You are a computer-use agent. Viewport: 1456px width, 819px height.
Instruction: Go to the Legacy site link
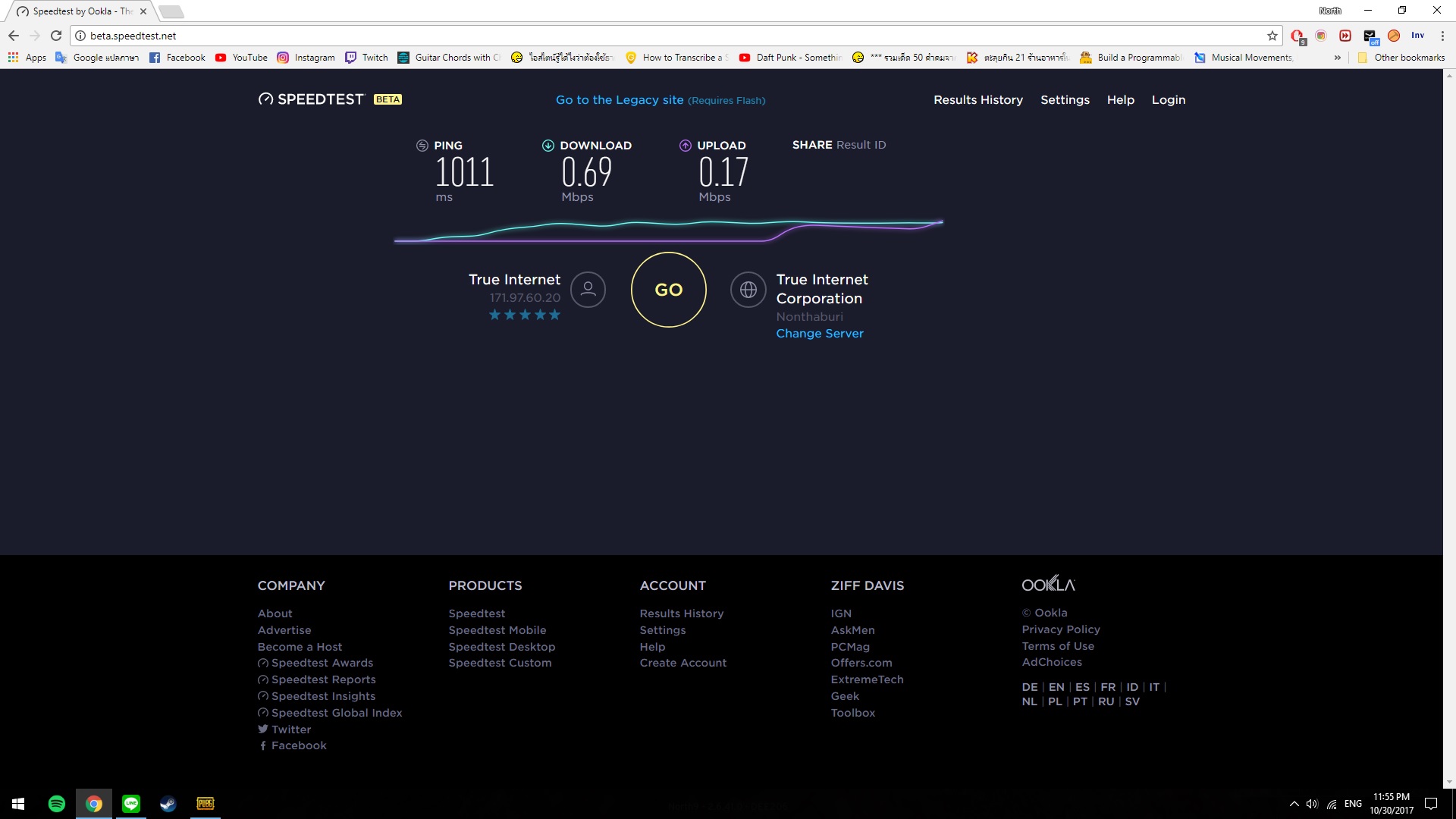pos(619,100)
